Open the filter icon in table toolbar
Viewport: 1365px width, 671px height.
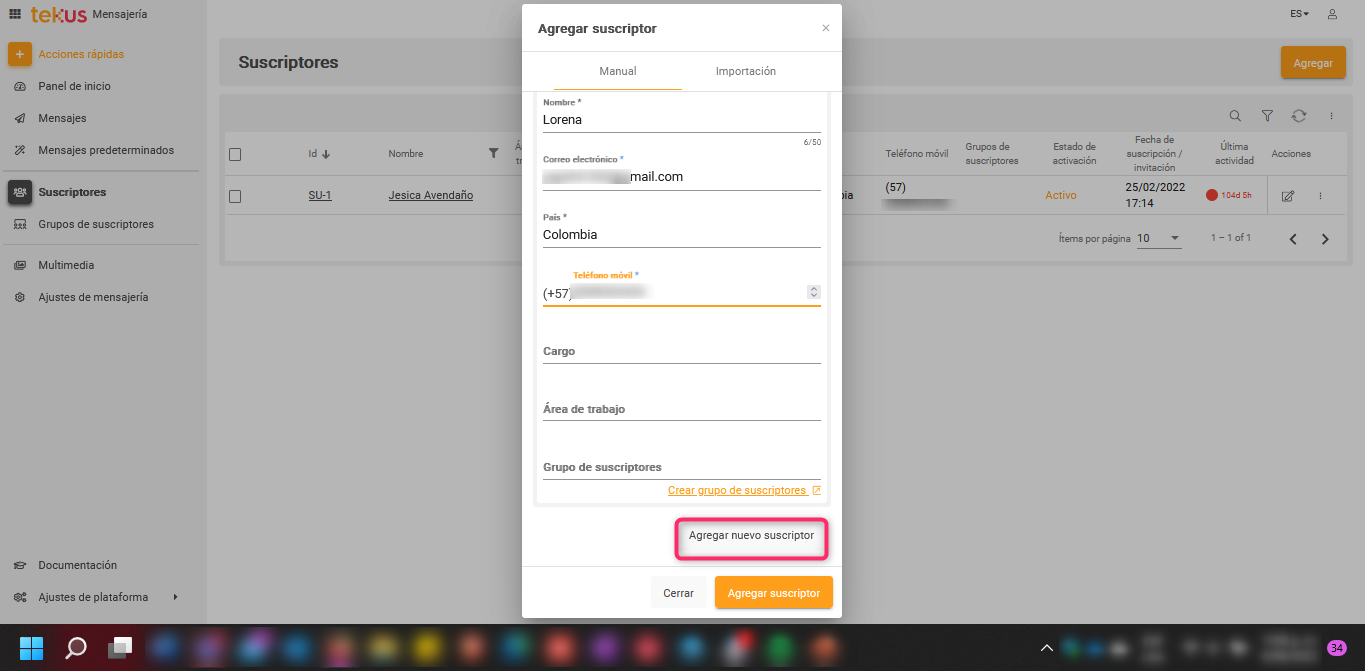[1267, 116]
